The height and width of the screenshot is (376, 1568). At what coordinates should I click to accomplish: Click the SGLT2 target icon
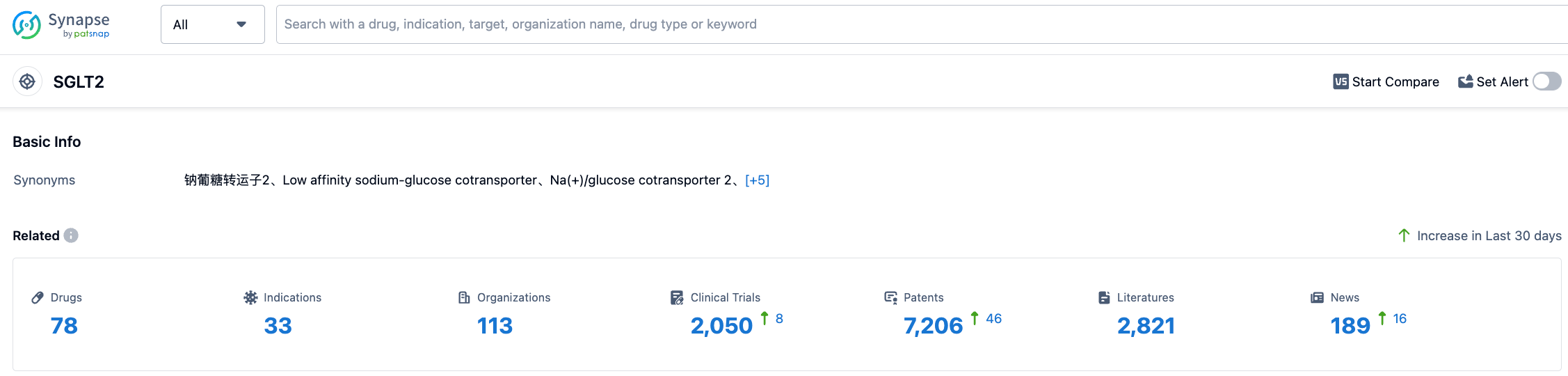27,81
